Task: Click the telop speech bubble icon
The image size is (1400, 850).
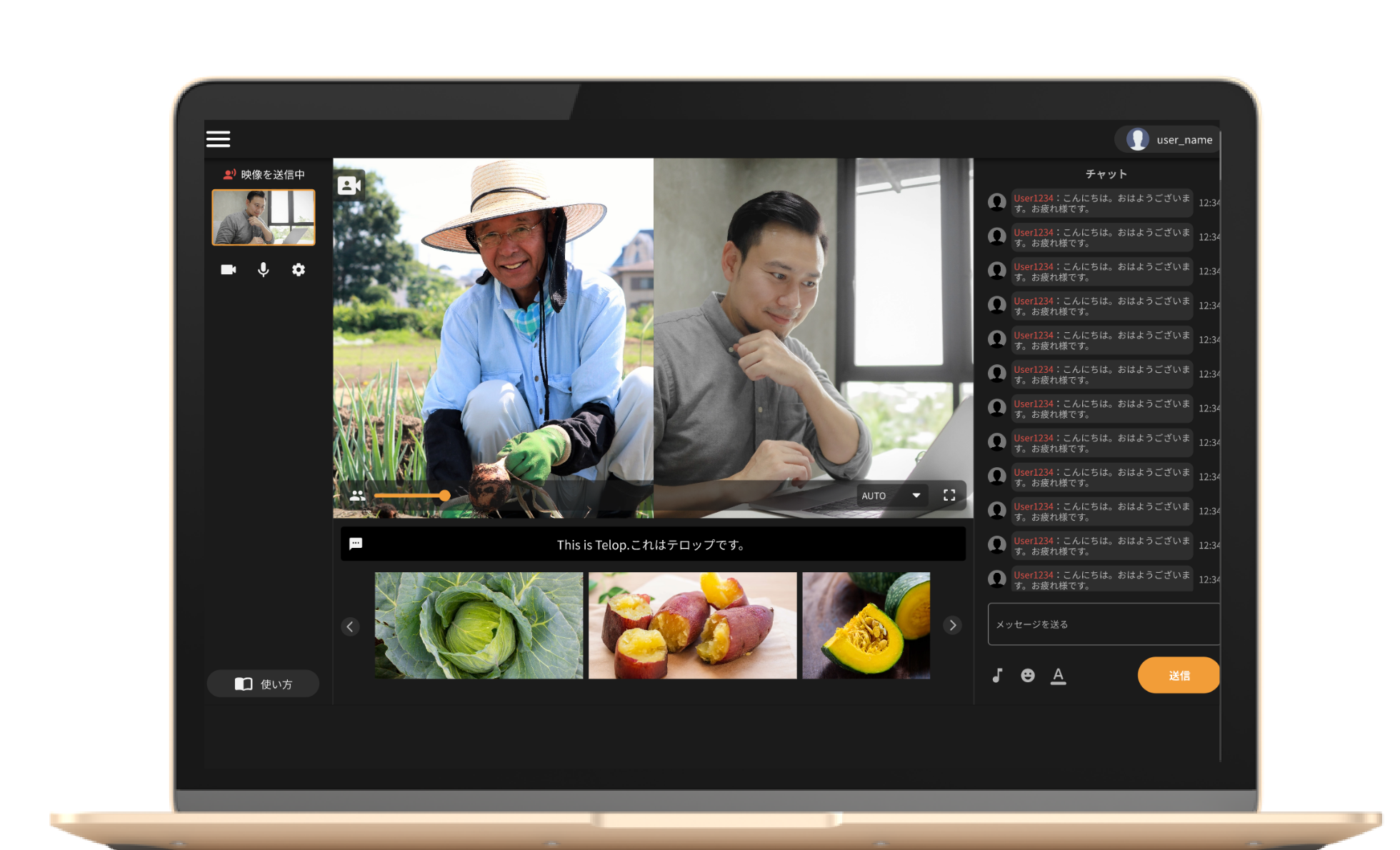Action: coord(356,544)
